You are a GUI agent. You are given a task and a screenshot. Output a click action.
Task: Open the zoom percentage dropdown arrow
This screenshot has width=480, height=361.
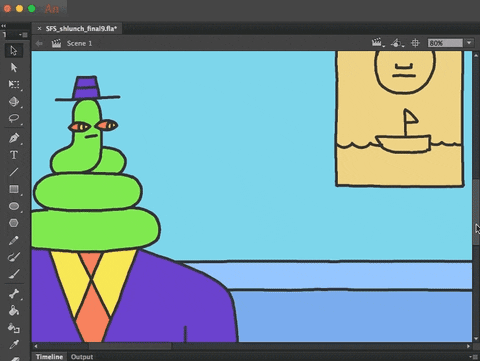click(469, 43)
